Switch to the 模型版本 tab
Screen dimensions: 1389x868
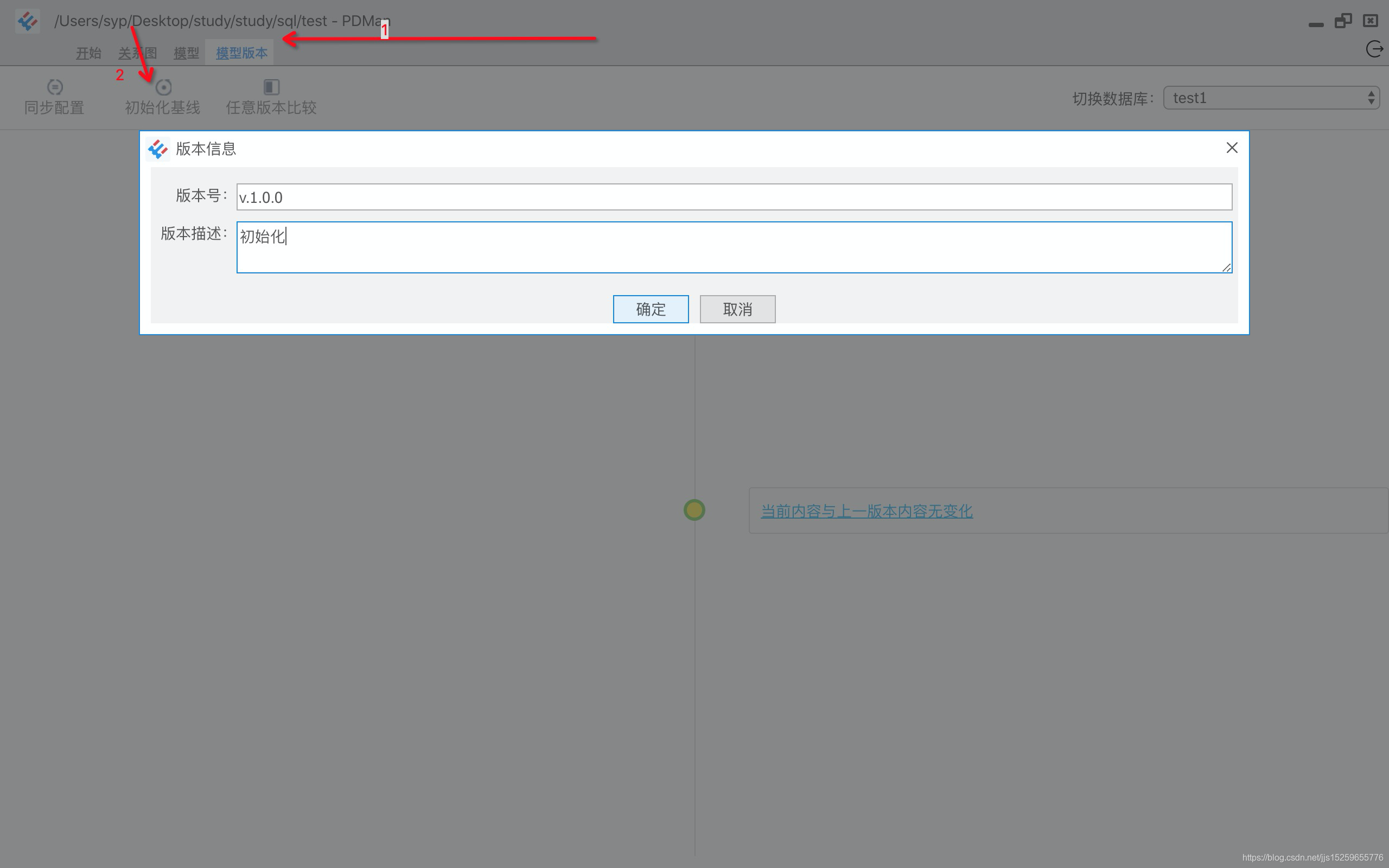pos(240,53)
